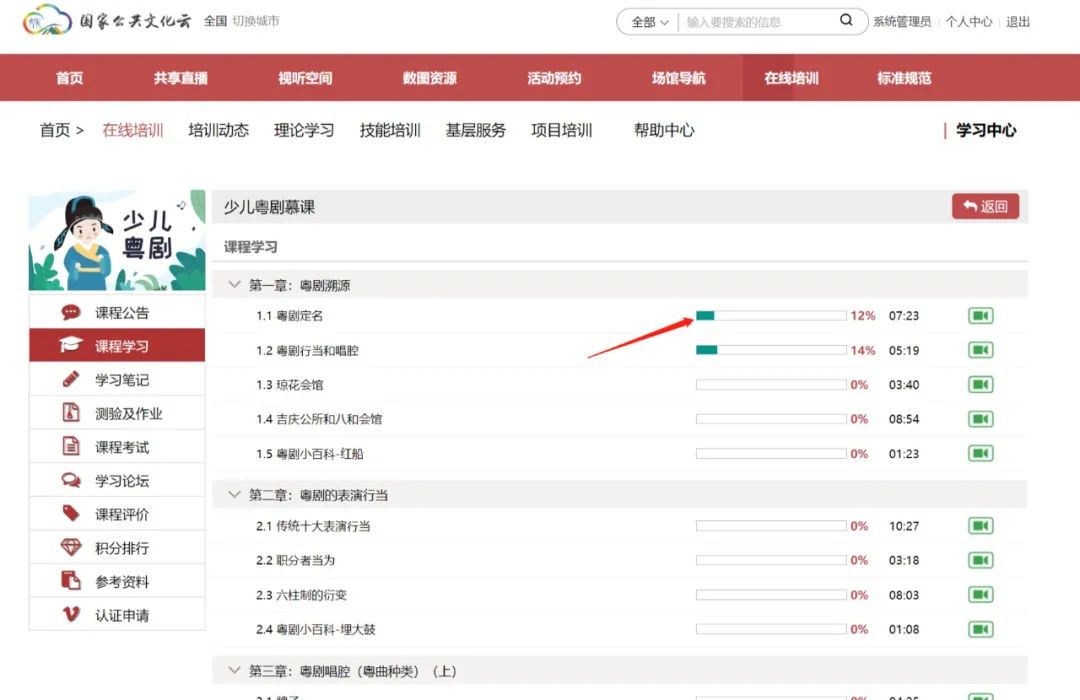Collapse chapter 第三章：粤剧唱腔

tap(234, 670)
